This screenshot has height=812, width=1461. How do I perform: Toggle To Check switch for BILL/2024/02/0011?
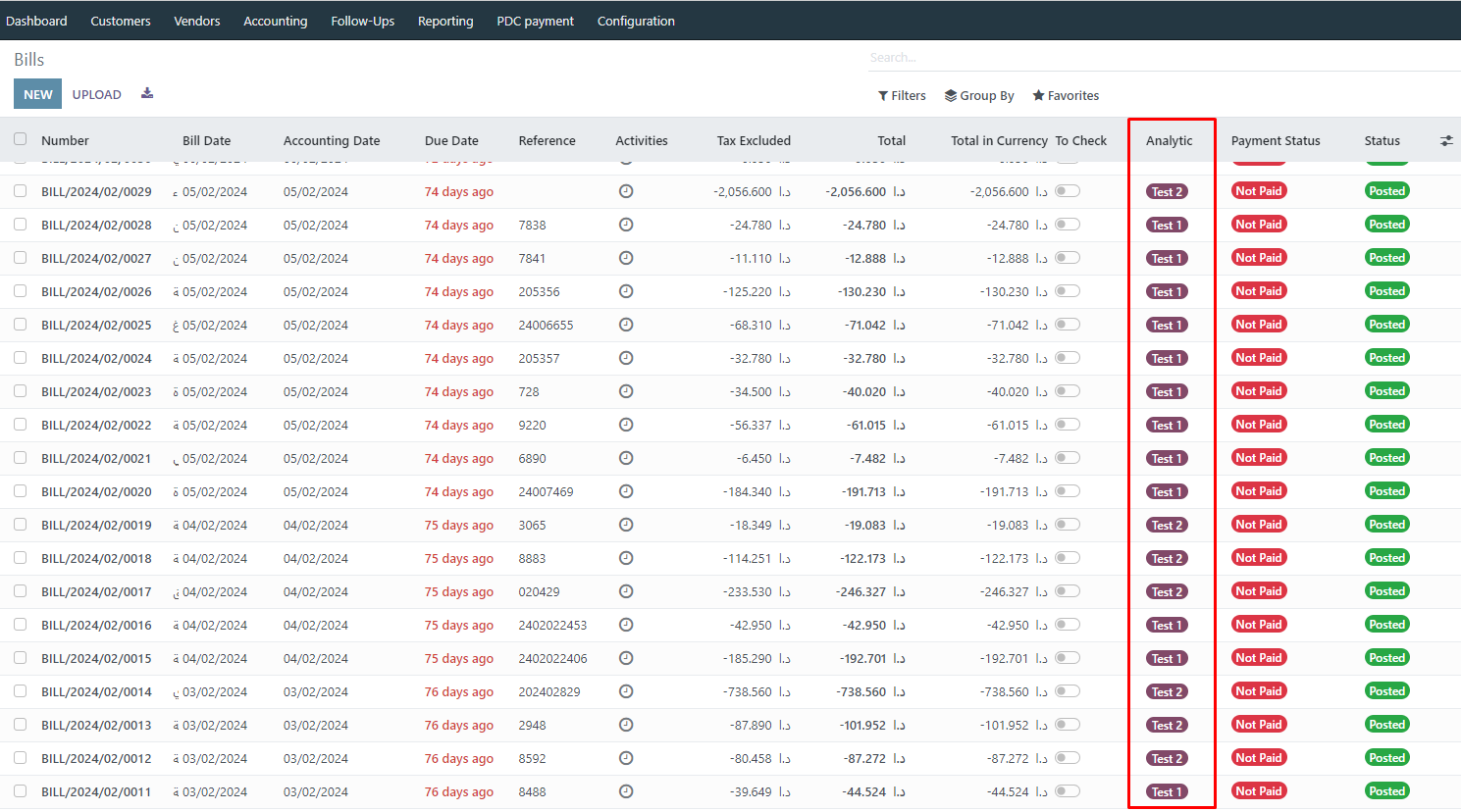click(1068, 791)
